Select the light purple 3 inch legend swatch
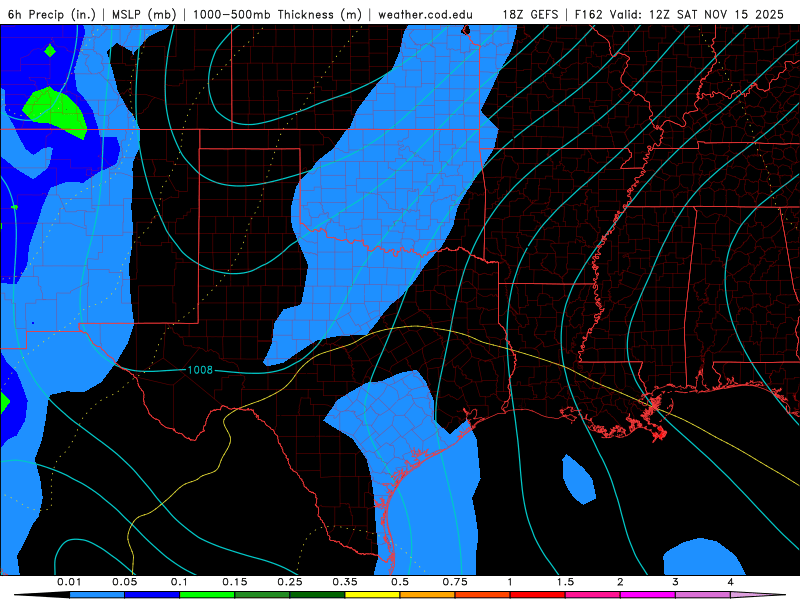This screenshot has width=800, height=600. pos(703,595)
